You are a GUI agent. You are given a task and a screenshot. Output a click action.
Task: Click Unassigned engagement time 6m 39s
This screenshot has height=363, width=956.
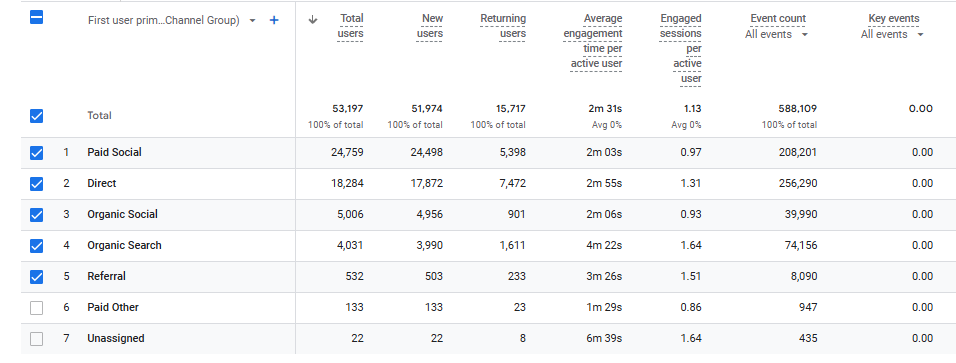[x=605, y=338]
